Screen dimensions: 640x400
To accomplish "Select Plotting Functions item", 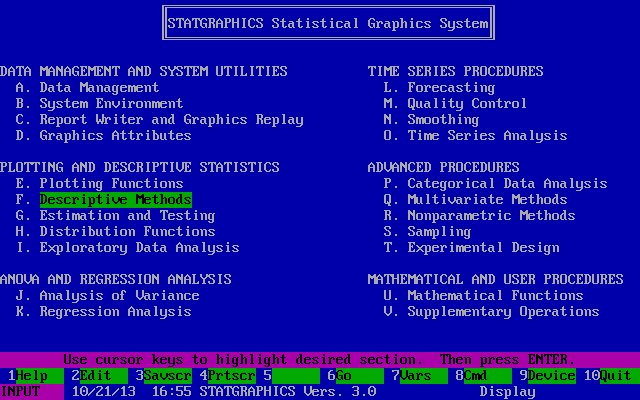I will coord(111,184).
